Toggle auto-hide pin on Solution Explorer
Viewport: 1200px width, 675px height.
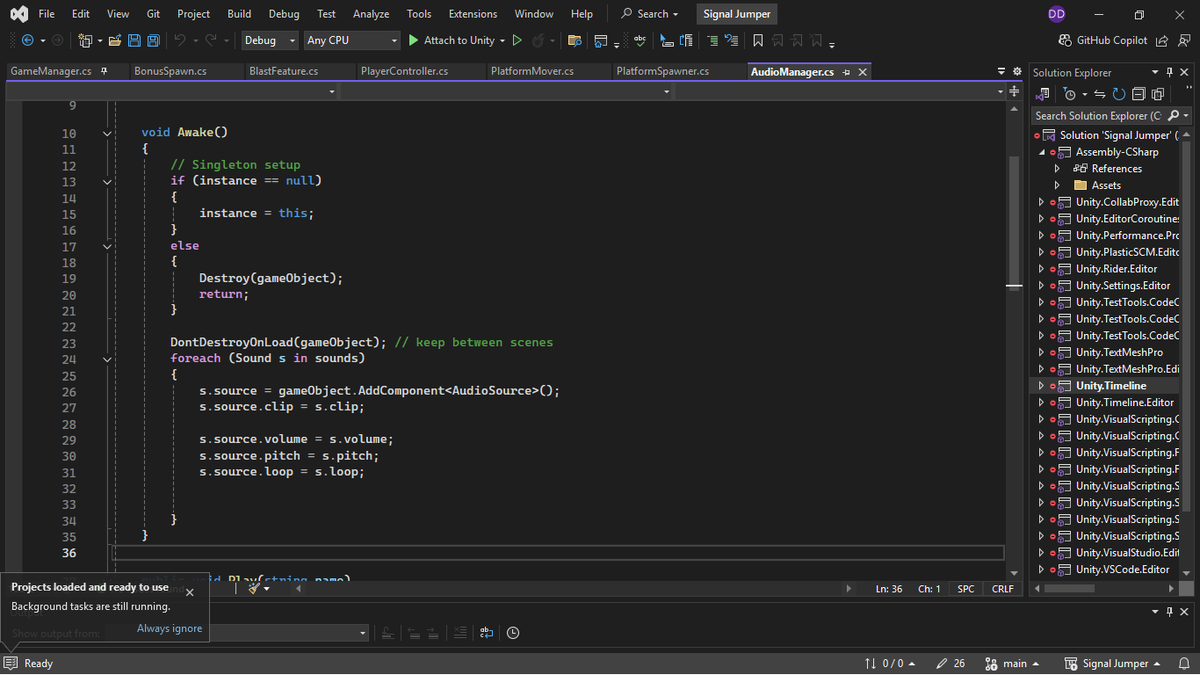click(1169, 72)
